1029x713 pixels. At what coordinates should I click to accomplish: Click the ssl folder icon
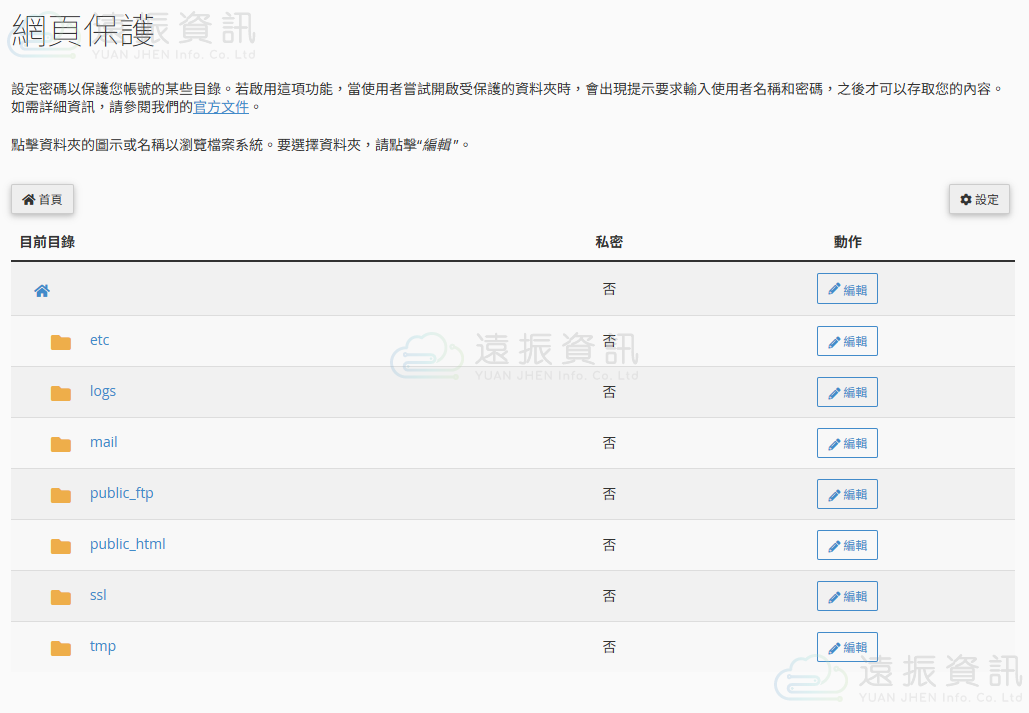(61, 597)
